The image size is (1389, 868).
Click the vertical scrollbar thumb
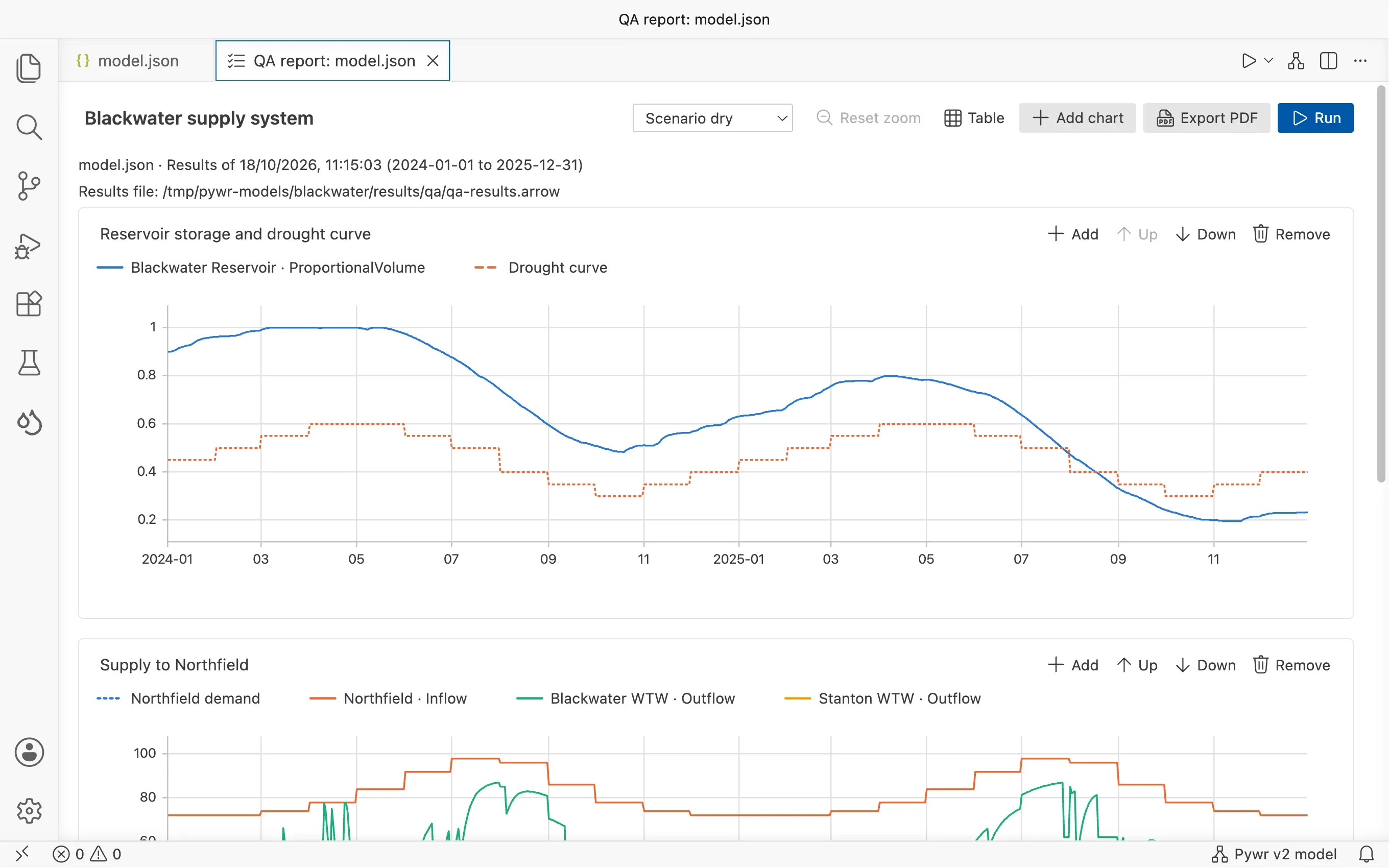coord(1381,284)
